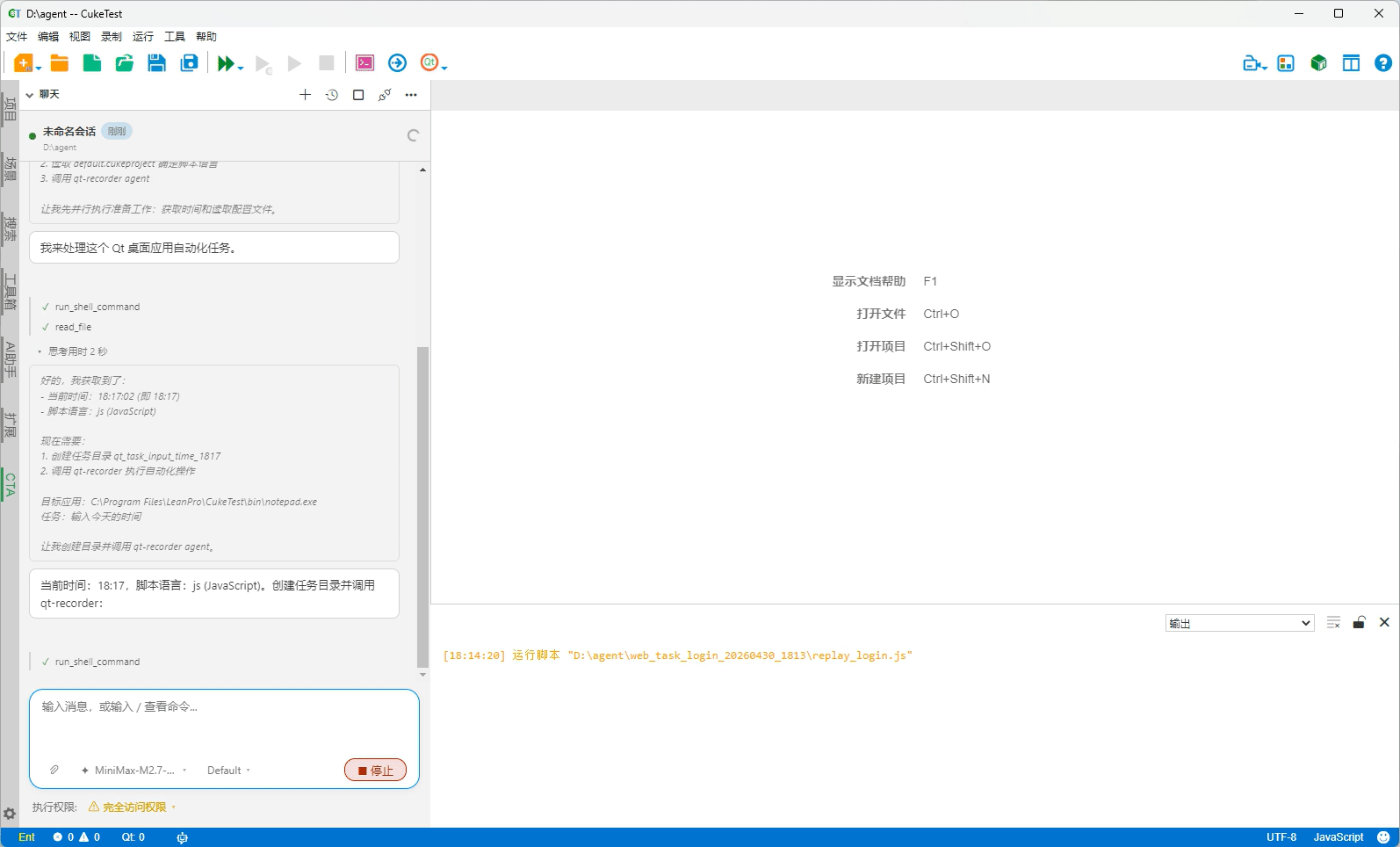Open help via blue question mark icon
Viewport: 1400px width, 847px height.
[1383, 63]
